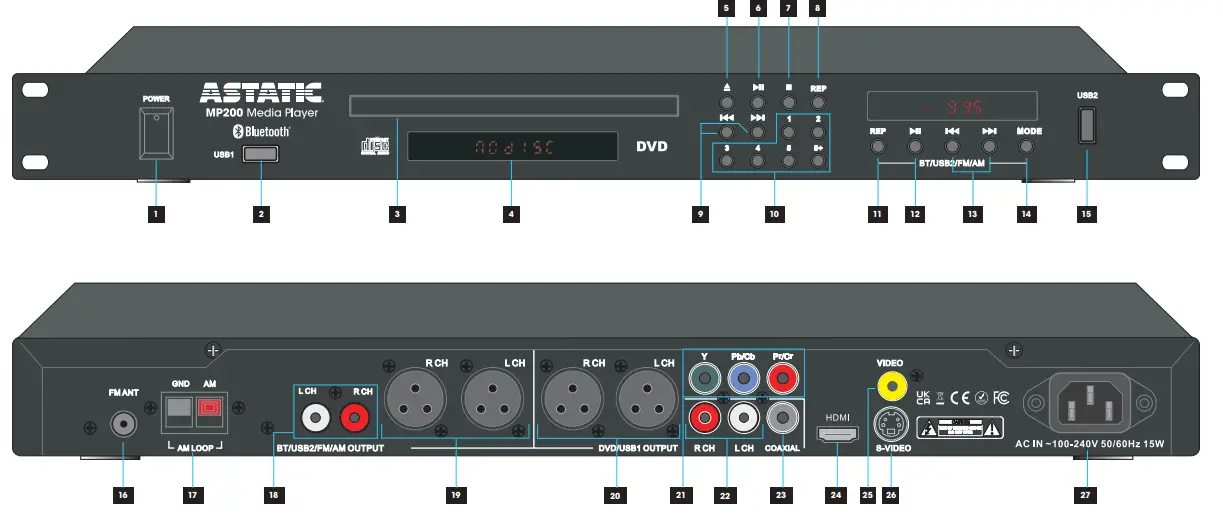Click red R CH RCA of DVD output
Screen dimensions: 1223x521
705,416
